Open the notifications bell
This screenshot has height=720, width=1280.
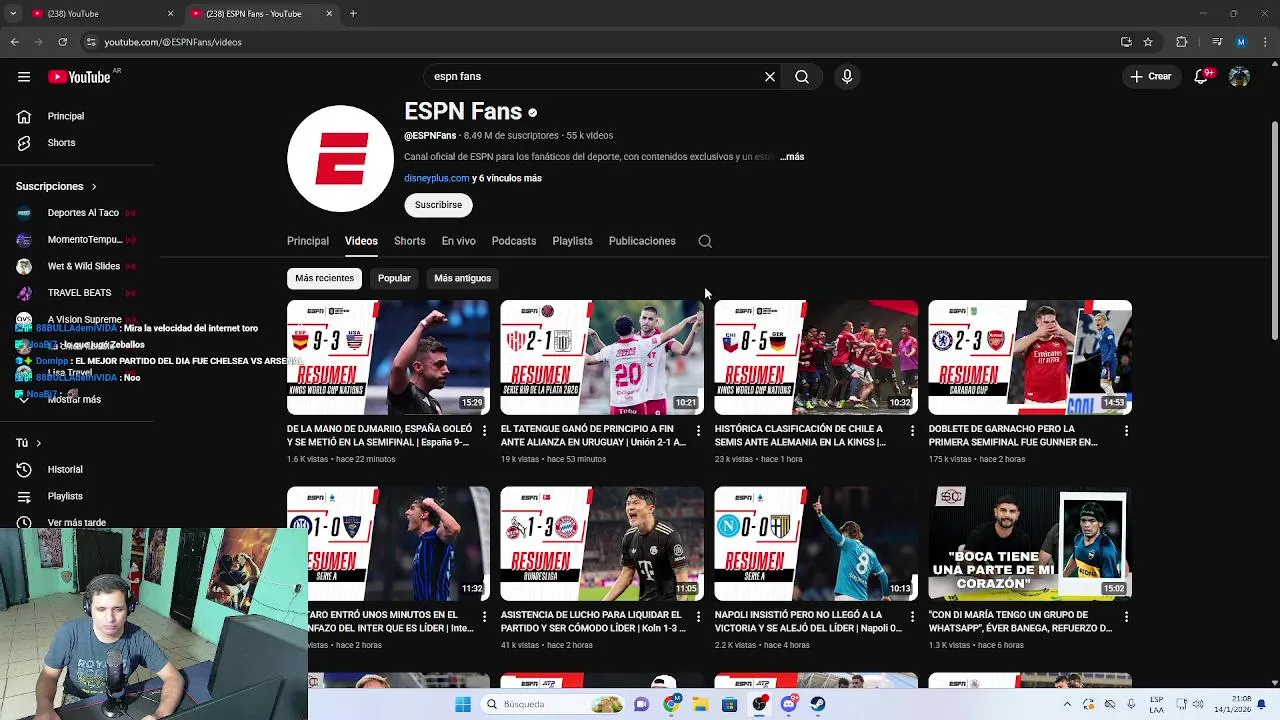(x=1201, y=76)
